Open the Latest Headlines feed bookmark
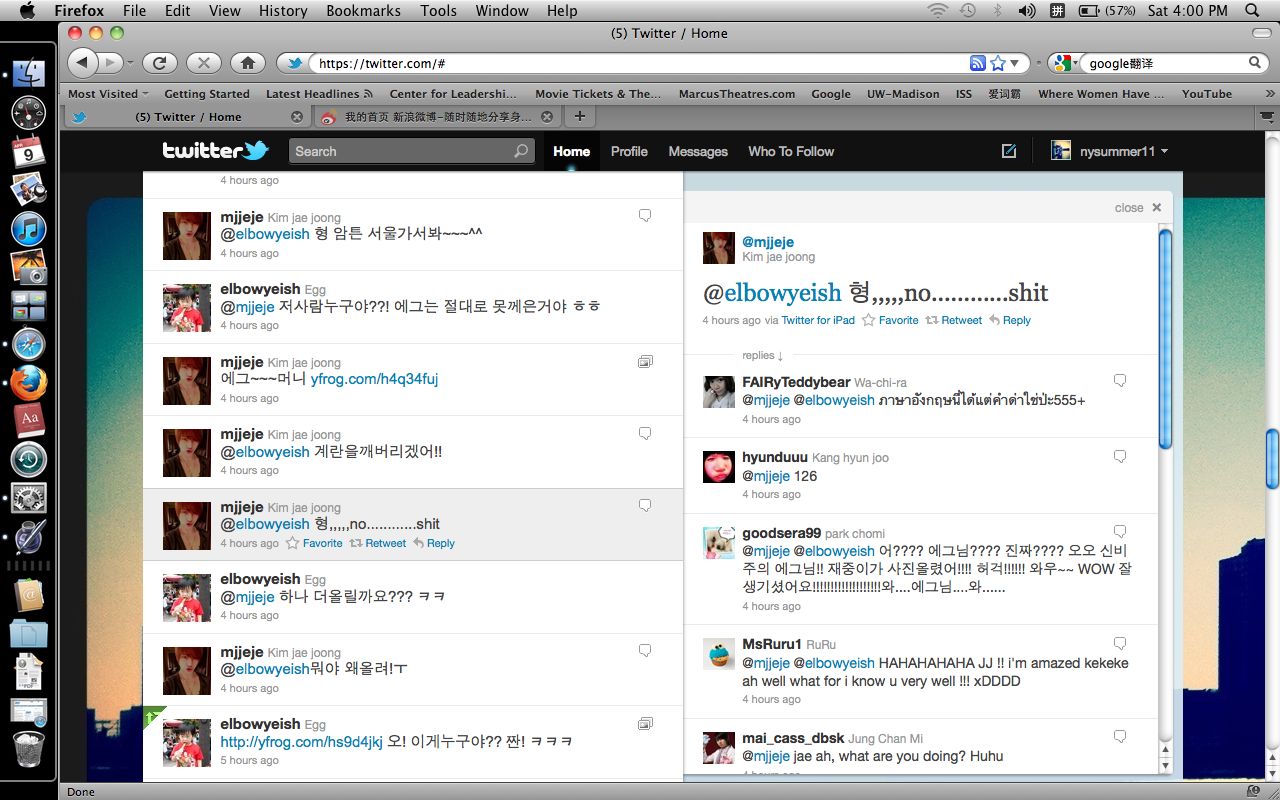Image resolution: width=1280 pixels, height=800 pixels. click(319, 94)
